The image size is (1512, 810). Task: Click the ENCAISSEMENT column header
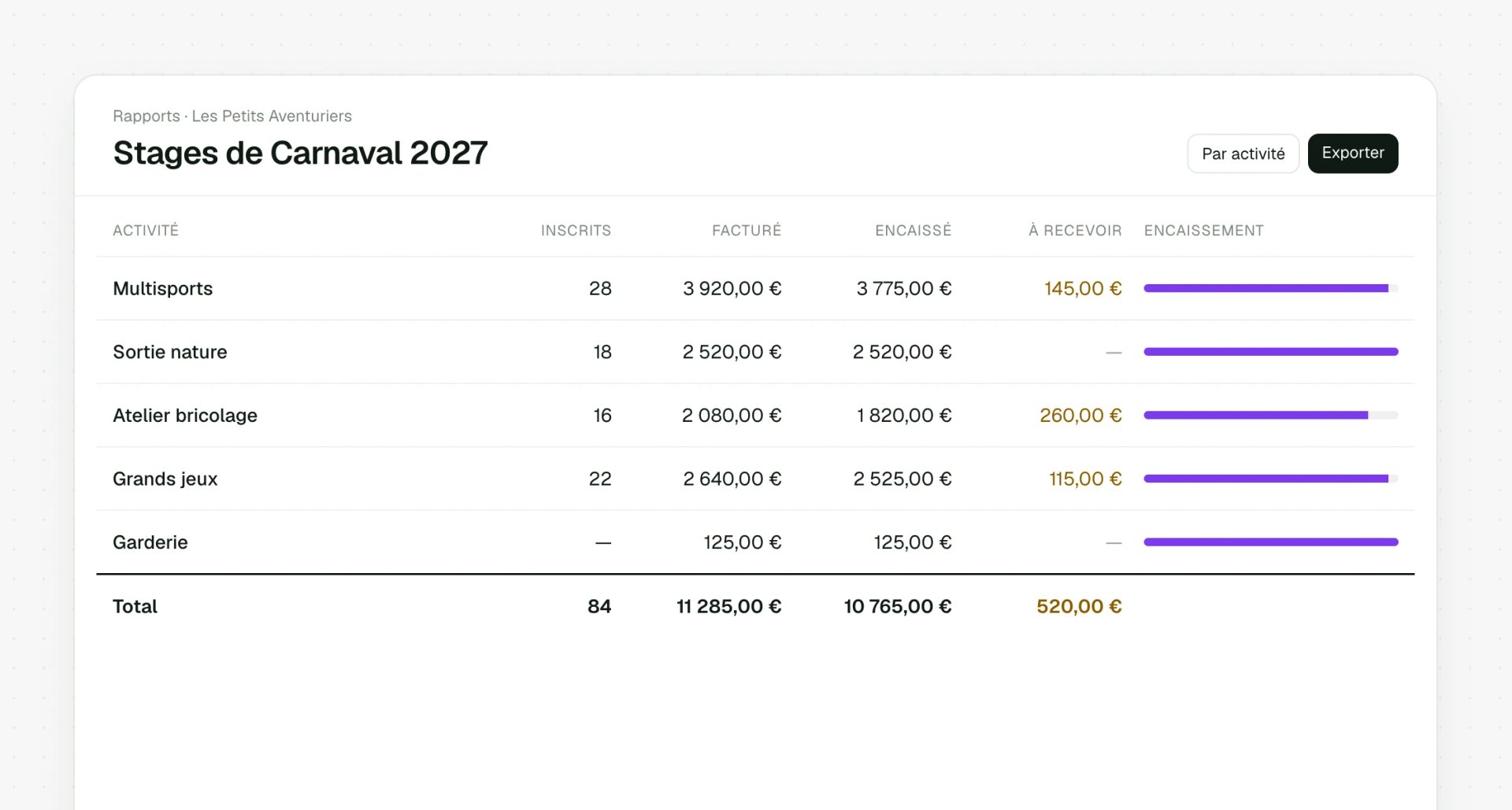(x=1204, y=230)
